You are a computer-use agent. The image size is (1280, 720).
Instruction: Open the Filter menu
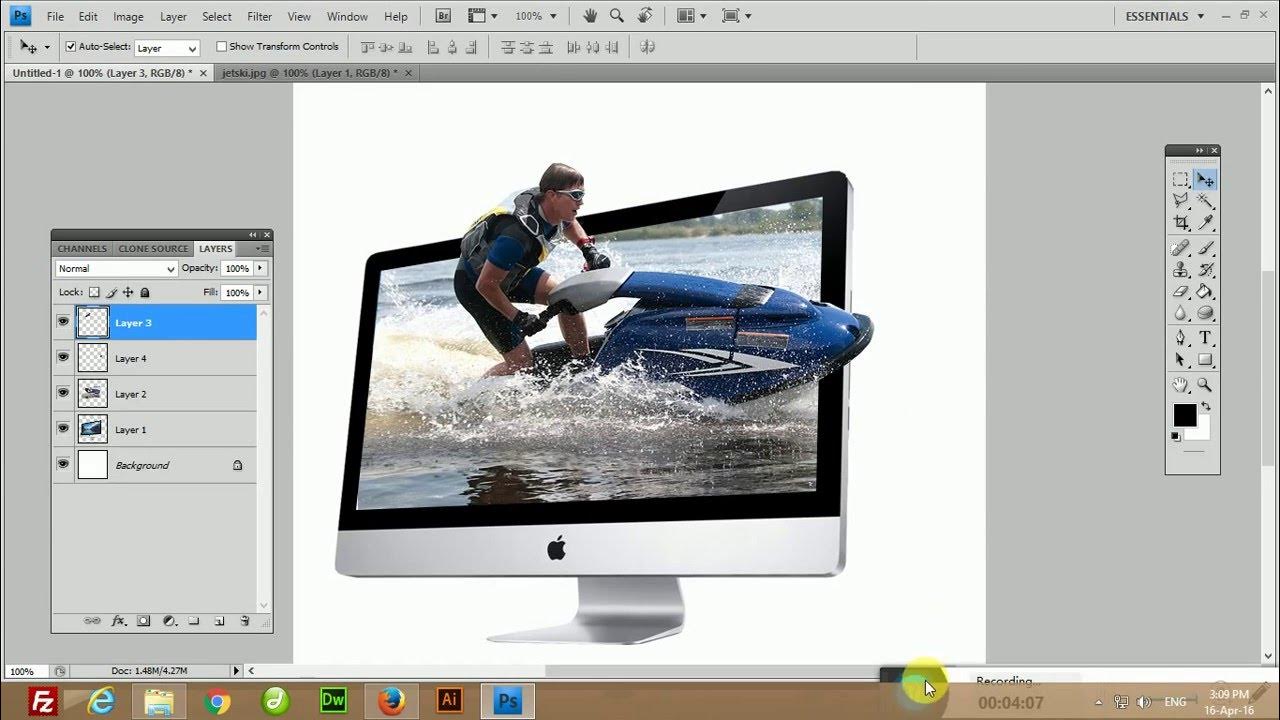pos(259,17)
